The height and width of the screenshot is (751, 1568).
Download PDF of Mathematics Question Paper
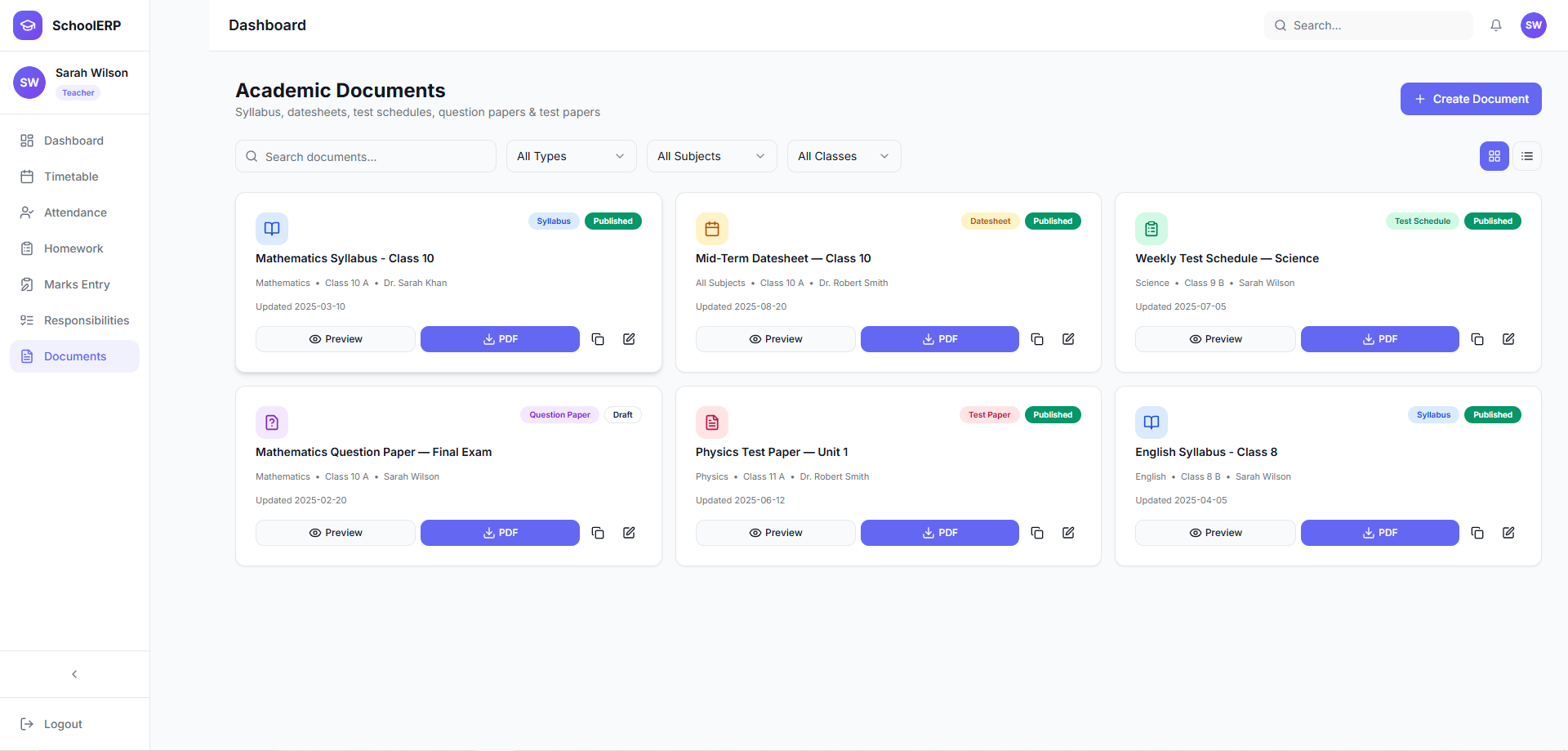[x=500, y=533]
